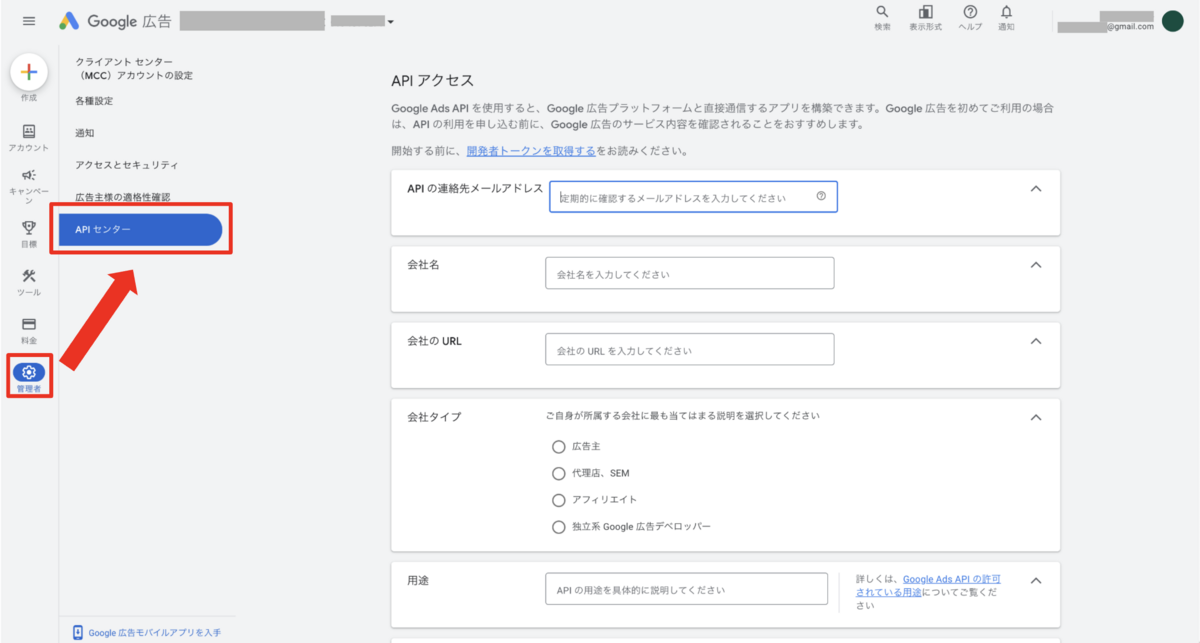Click the API アクセス heading
Screen dimensions: 1200x643
432,80
